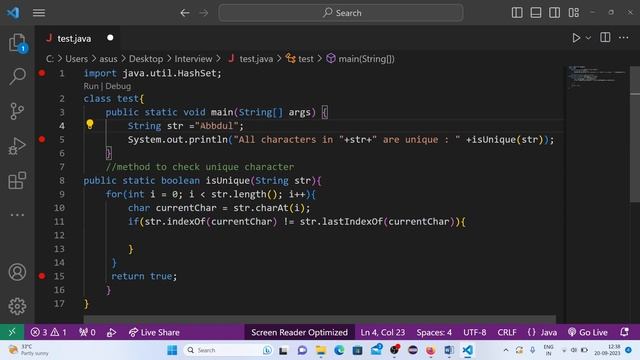This screenshot has height=360, width=640.
Task: Click the Run CodeLens link
Action: tap(91, 86)
